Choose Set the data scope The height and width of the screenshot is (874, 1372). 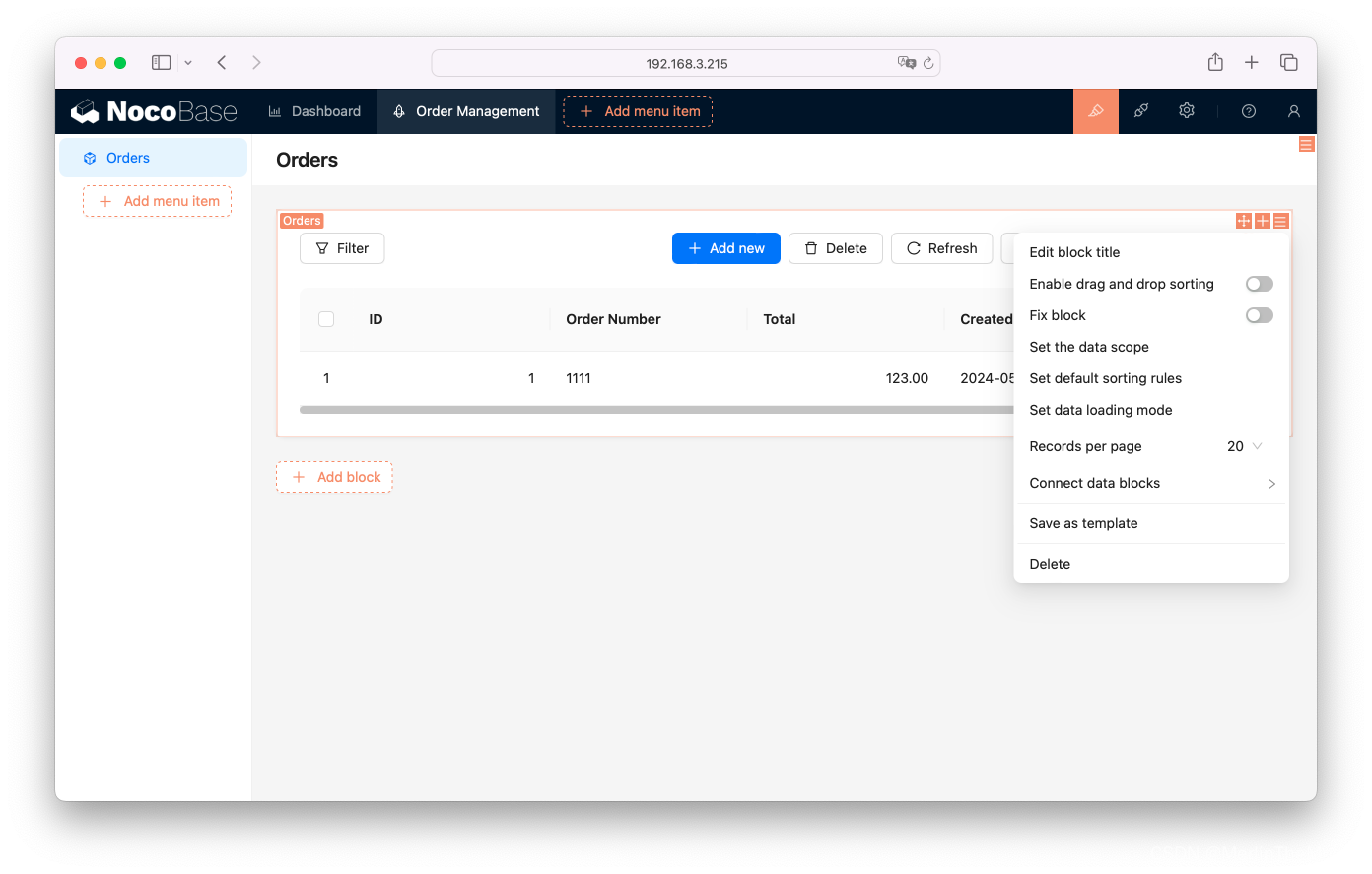pos(1151,347)
